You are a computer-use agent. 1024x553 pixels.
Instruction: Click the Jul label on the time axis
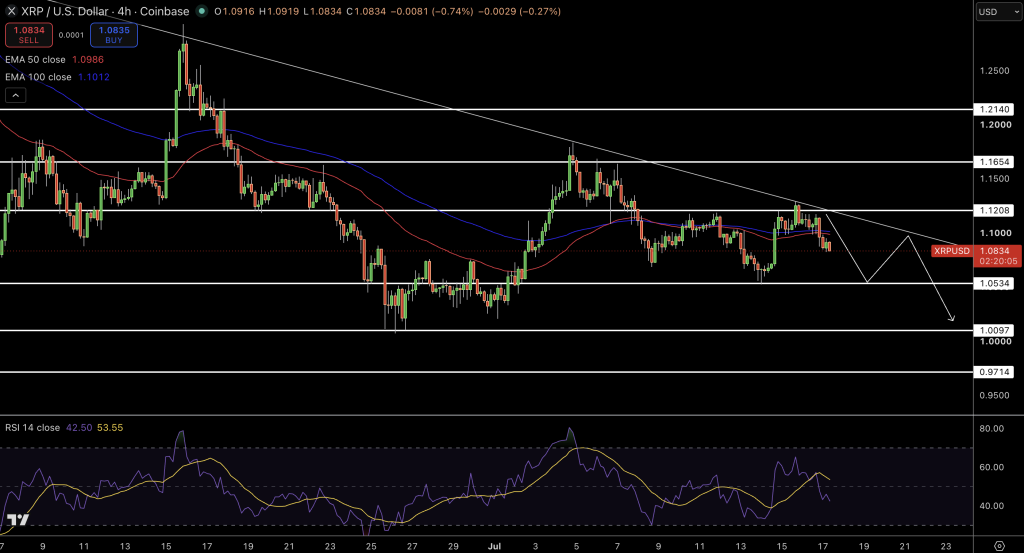pyautogui.click(x=494, y=546)
